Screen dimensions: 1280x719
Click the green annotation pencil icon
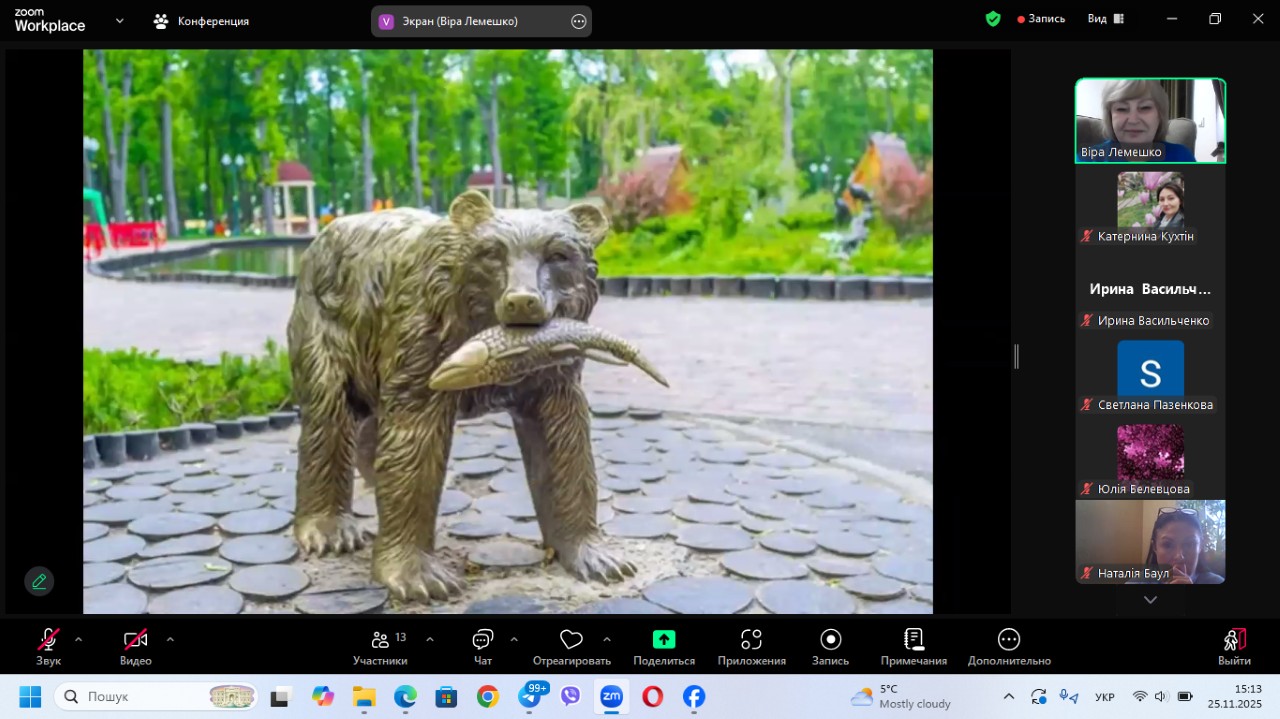coord(39,581)
